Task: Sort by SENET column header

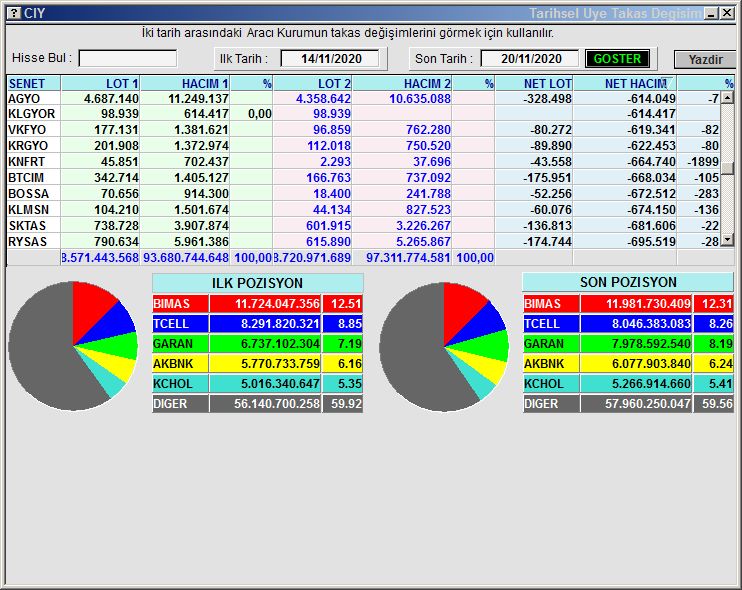Action: 33,84
